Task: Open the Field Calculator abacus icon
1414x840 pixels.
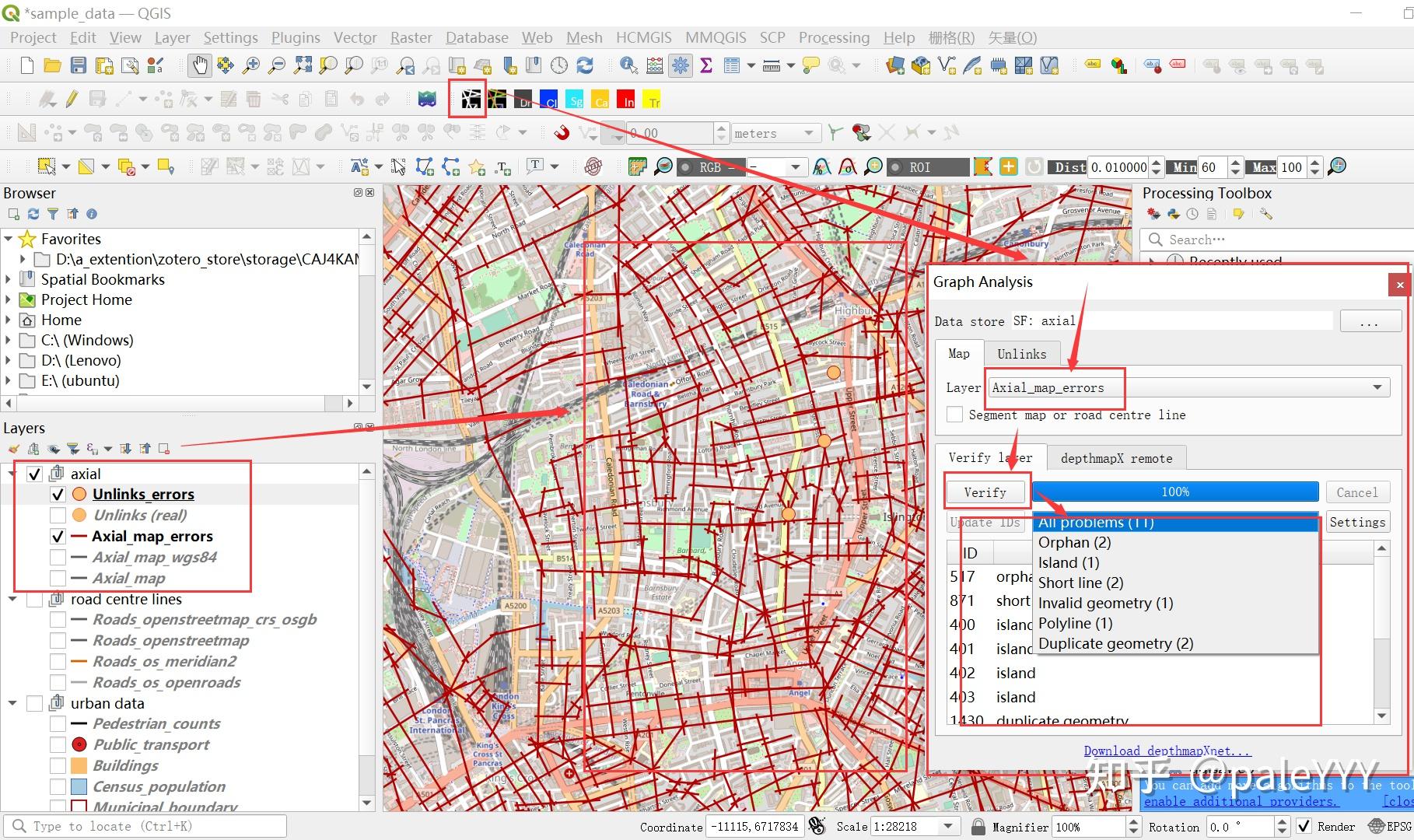Action: (655, 65)
